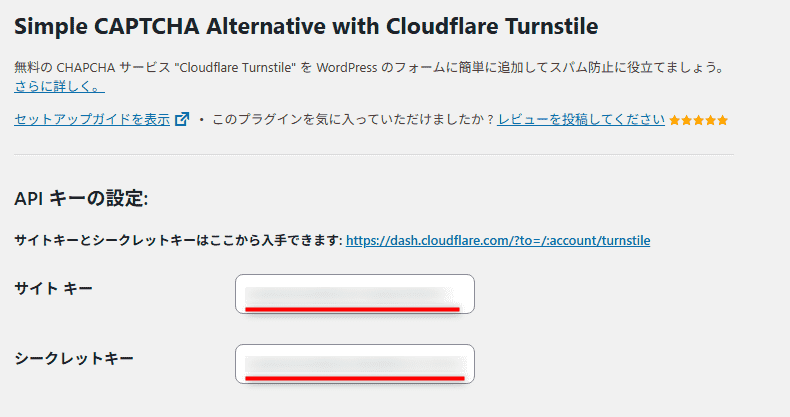This screenshot has height=417, width=790.
Task: Click the fifth review star
Action: 723,121
